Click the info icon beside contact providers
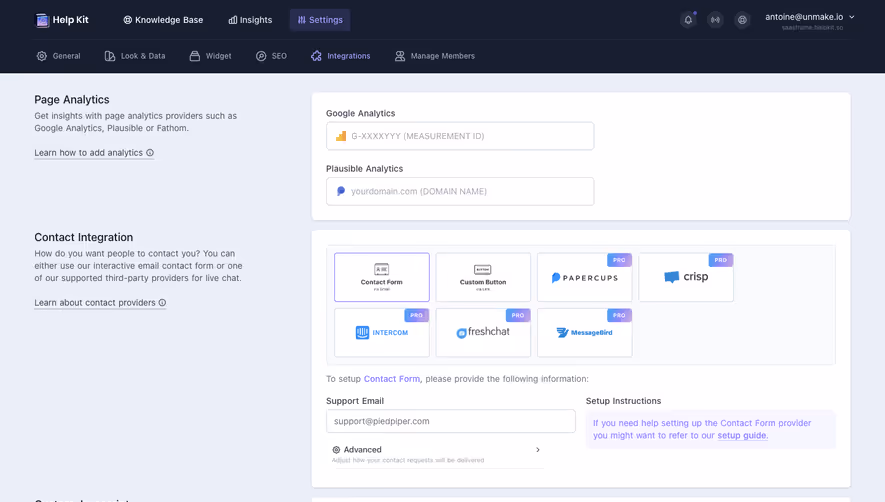This screenshot has height=502, width=885. 163,303
